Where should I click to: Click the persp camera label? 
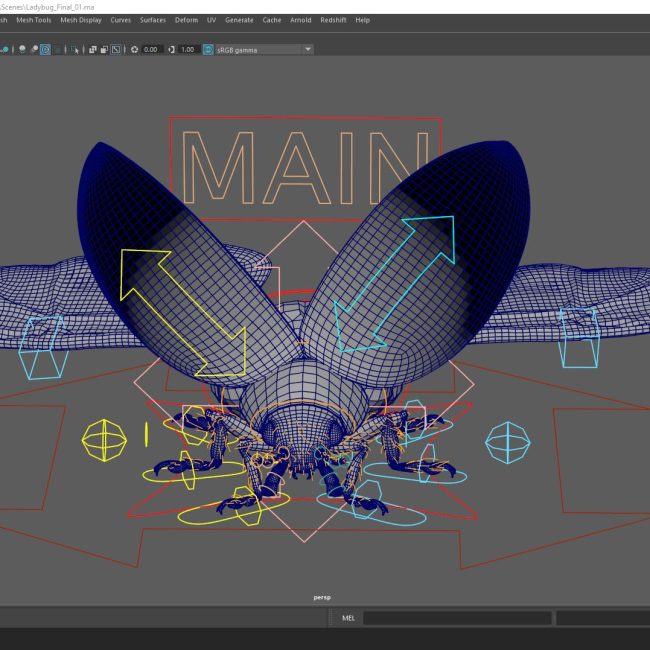click(x=322, y=597)
